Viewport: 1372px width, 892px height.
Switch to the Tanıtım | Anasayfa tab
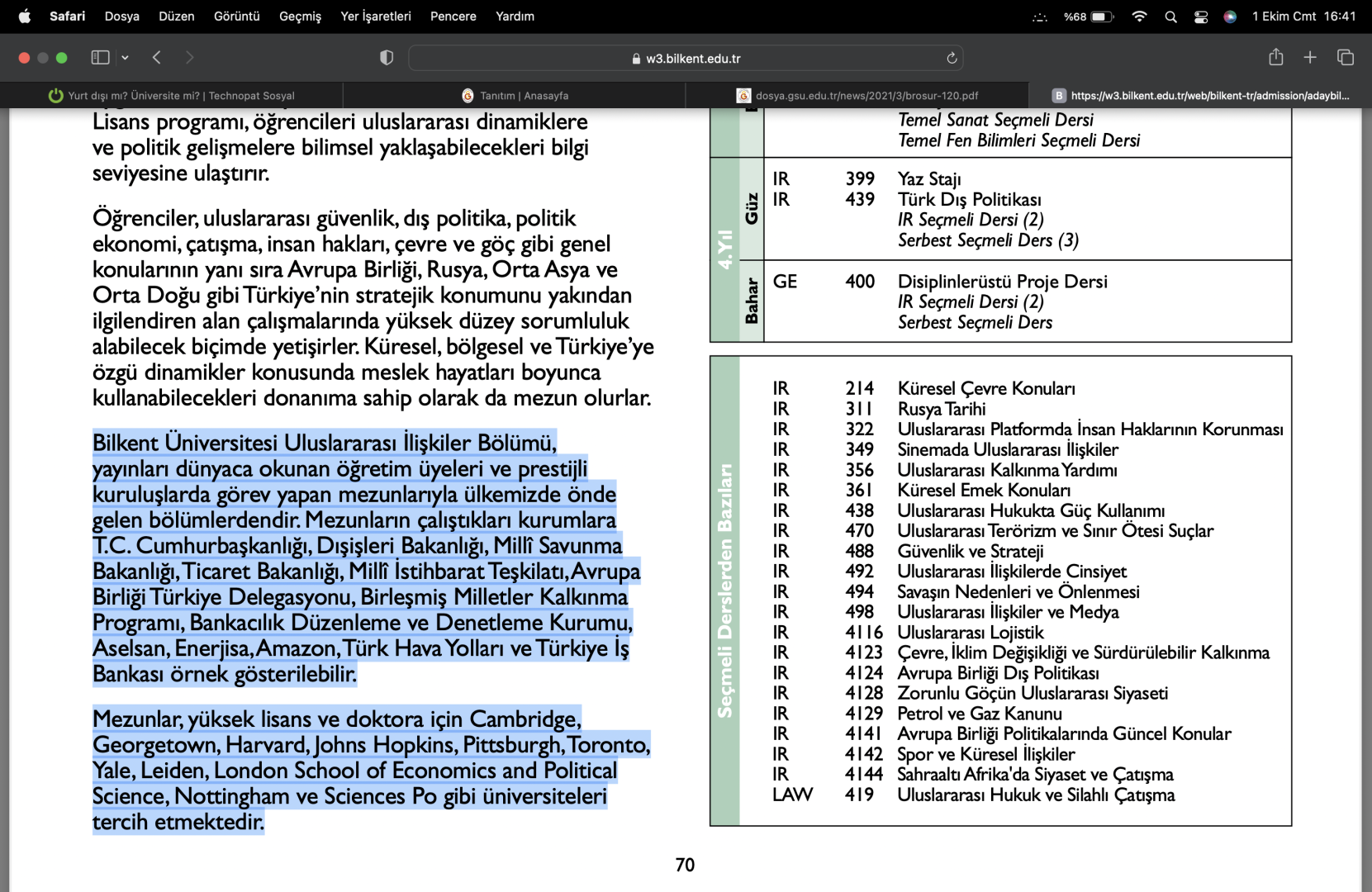pyautogui.click(x=514, y=95)
